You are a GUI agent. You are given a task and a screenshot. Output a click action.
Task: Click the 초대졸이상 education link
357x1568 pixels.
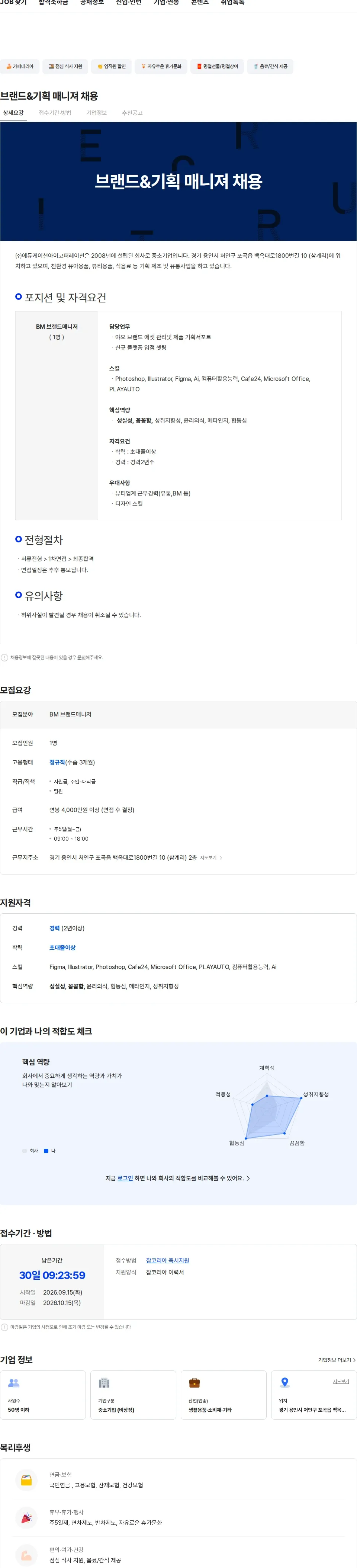[x=62, y=948]
